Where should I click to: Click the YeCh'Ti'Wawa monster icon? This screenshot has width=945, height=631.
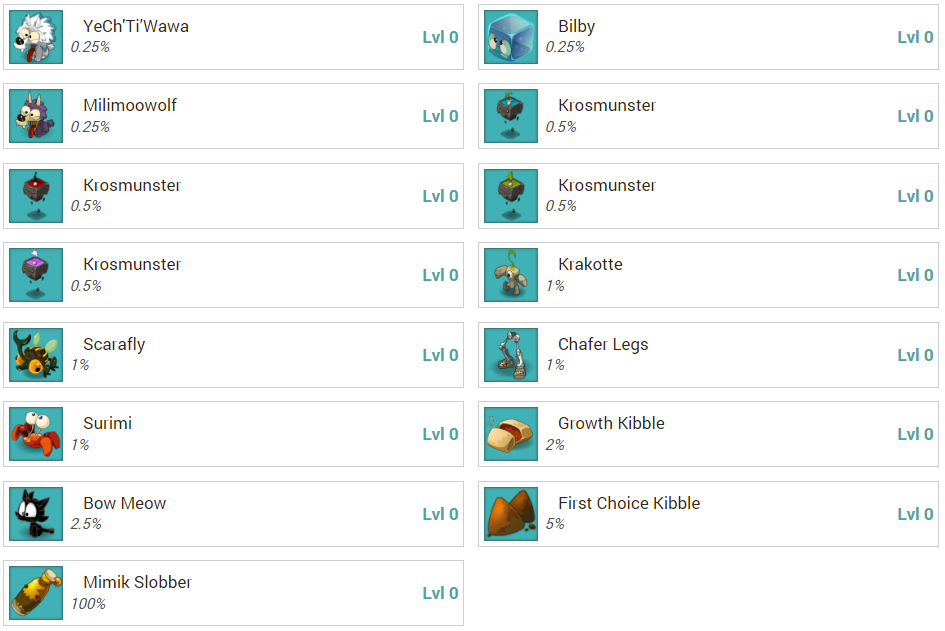pos(36,37)
